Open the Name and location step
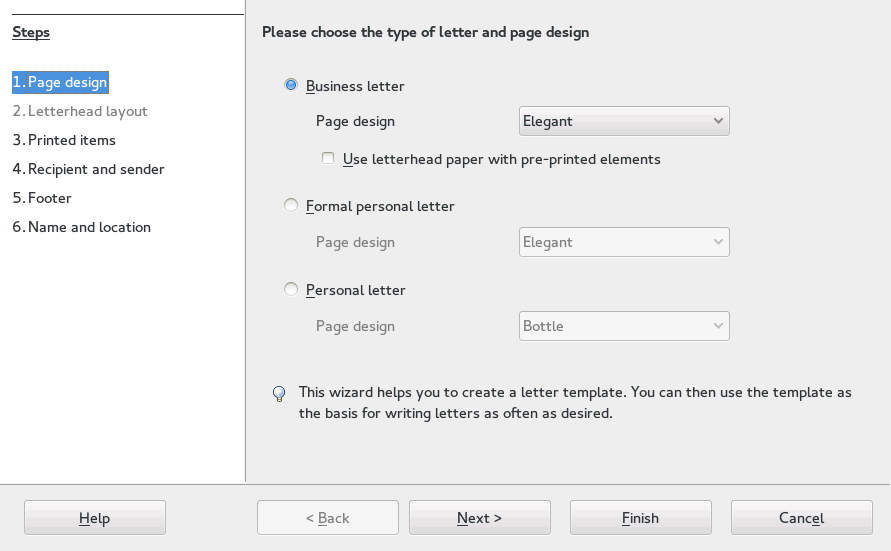This screenshot has height=551, width=891. [81, 227]
